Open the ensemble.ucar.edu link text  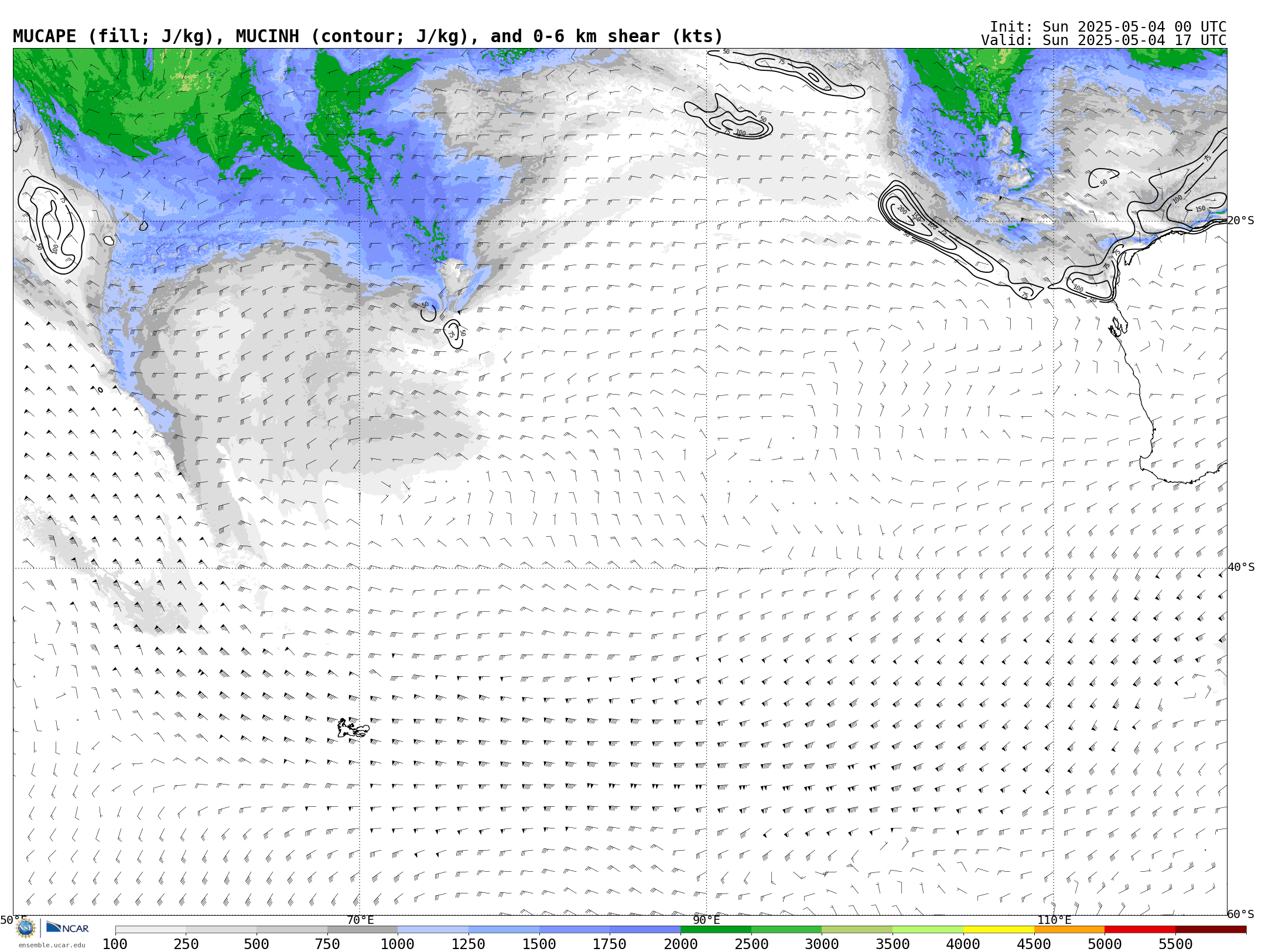[52, 945]
